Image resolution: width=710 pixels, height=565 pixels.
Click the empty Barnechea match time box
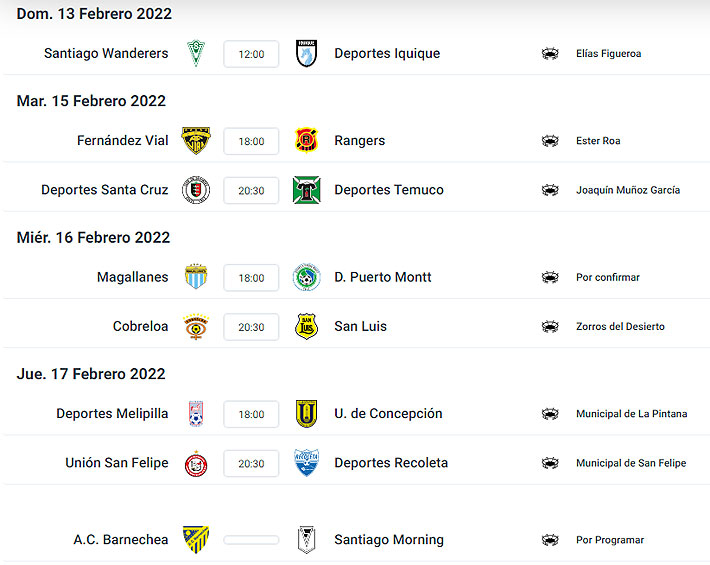(x=251, y=540)
